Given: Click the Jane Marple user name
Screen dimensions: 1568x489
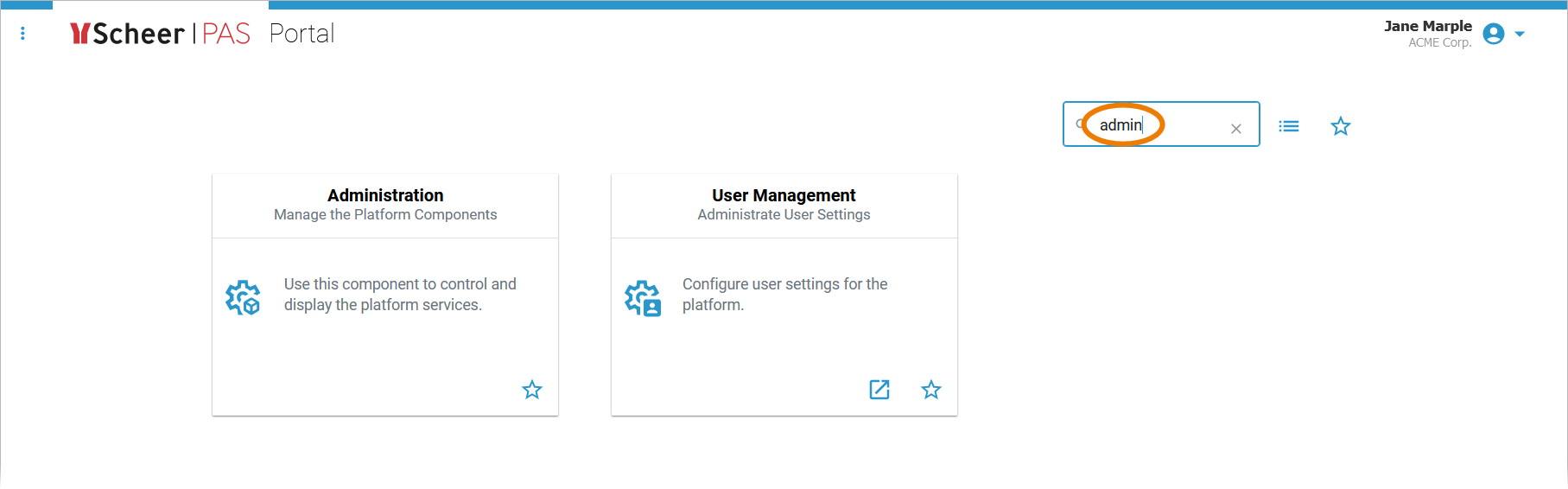Looking at the screenshot, I should [1427, 26].
